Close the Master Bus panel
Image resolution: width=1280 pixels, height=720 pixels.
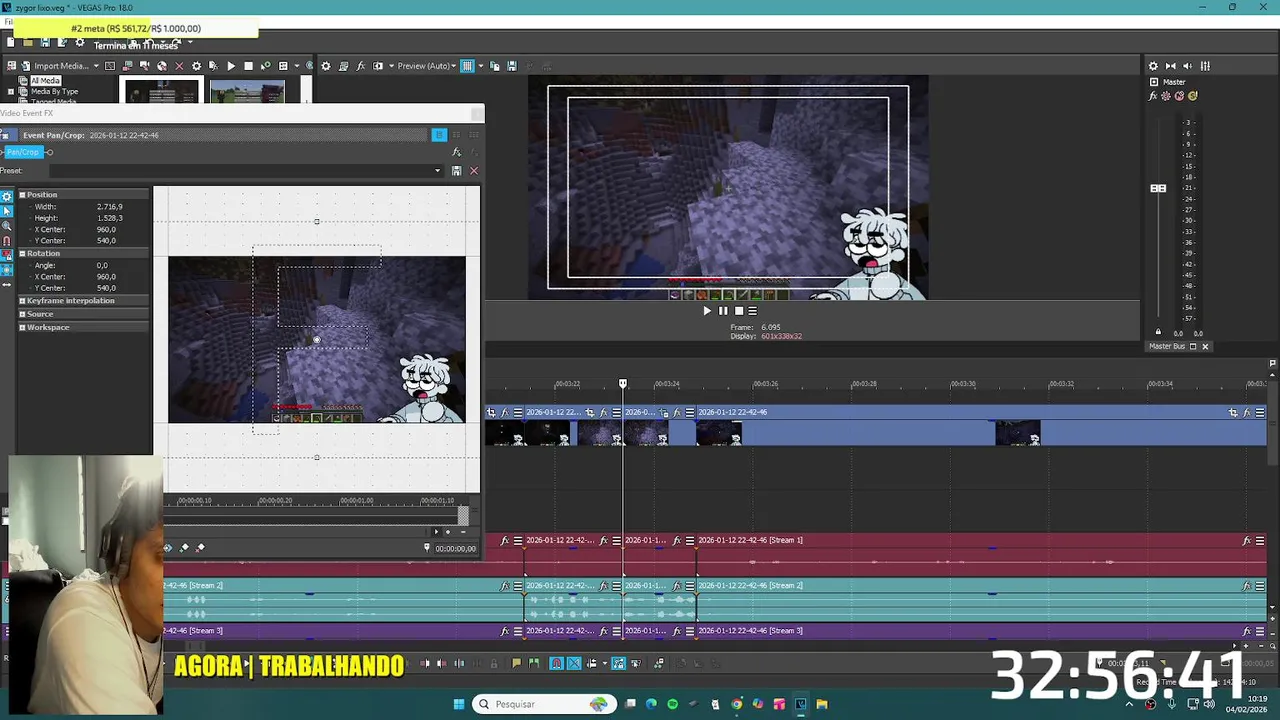(1205, 347)
